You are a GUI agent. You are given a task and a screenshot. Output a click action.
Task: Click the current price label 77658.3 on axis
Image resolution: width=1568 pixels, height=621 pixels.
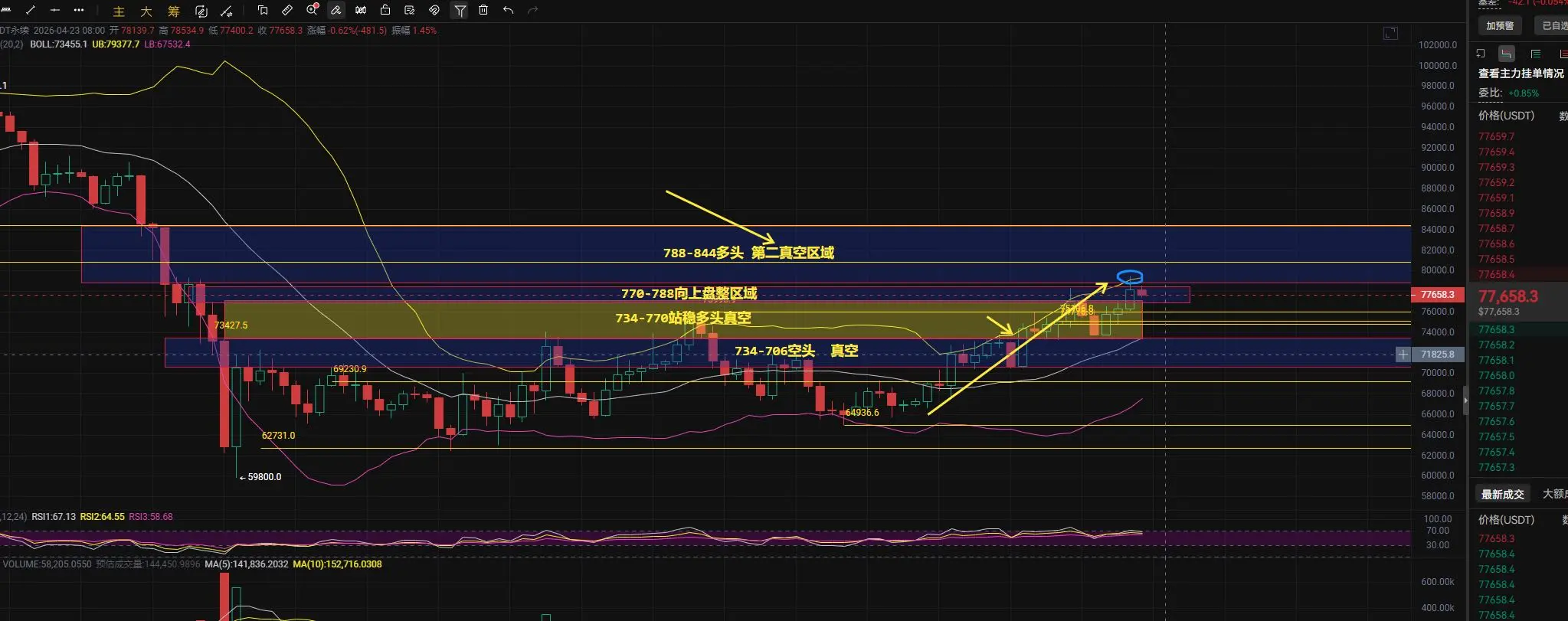[x=1438, y=295]
